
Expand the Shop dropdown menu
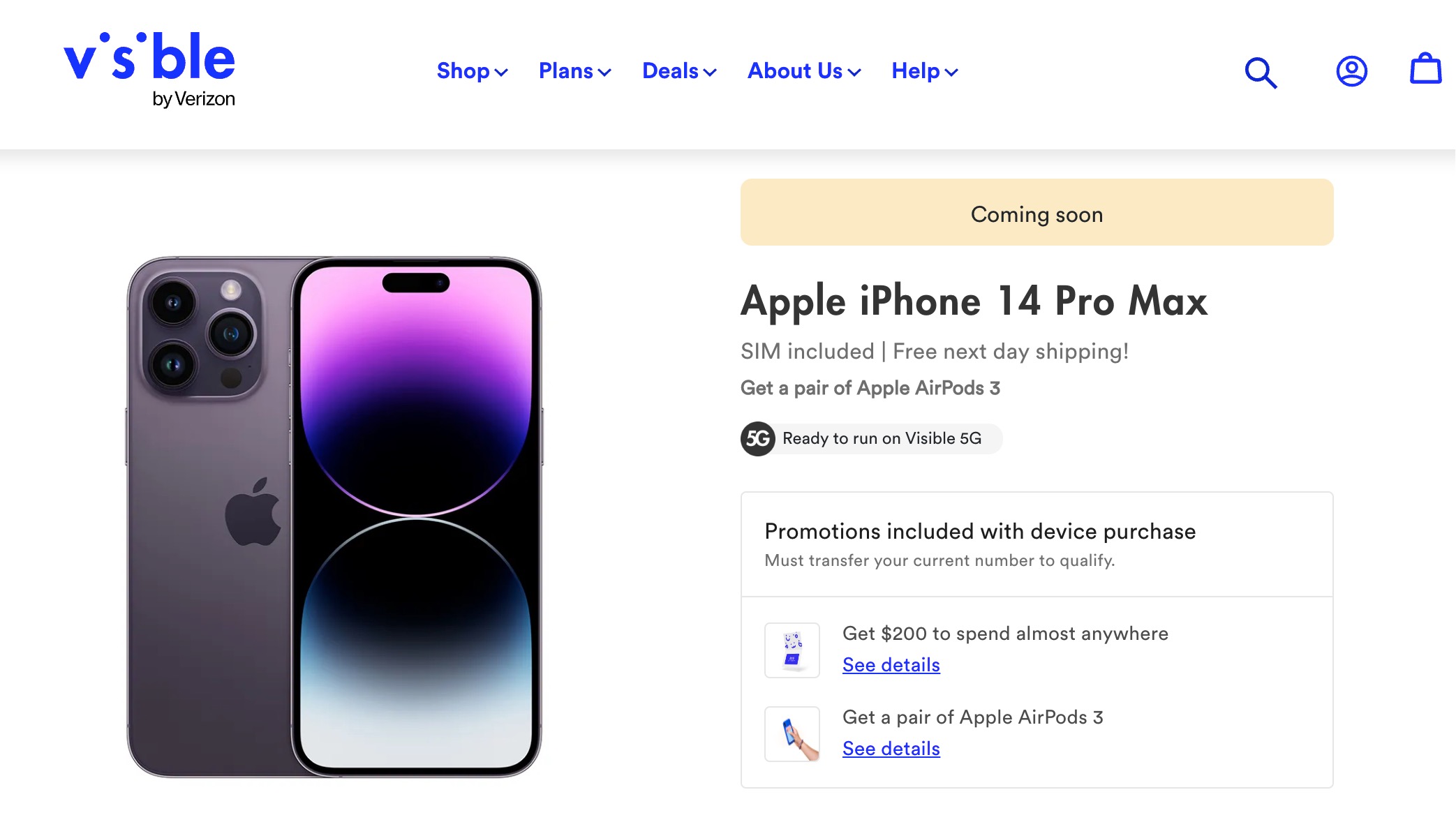472,70
